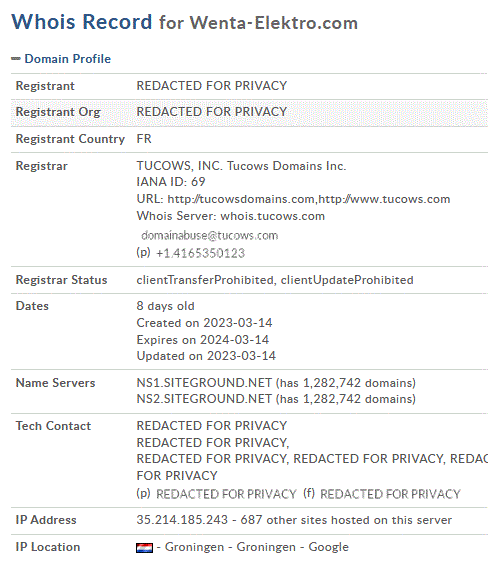Image resolution: width=489 pixels, height=561 pixels.
Task: Click the clientTransferProhibited status text
Action: pos(205,280)
